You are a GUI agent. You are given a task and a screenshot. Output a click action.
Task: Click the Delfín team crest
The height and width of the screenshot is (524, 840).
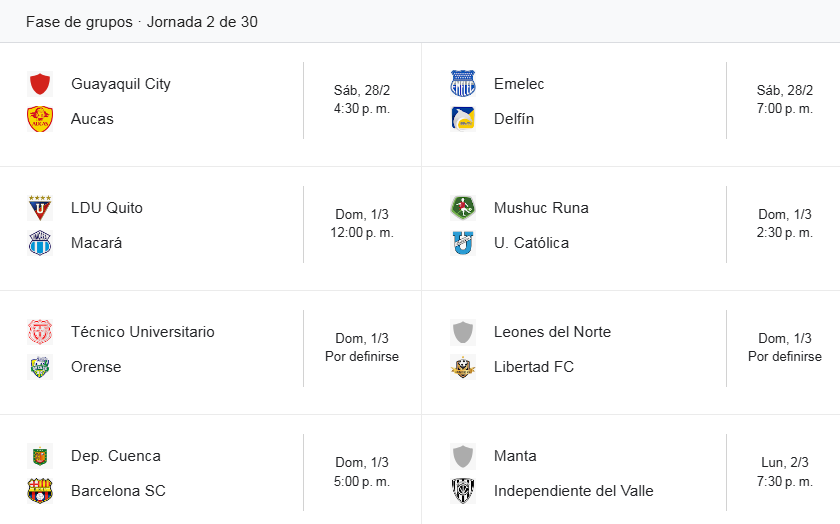[x=463, y=119]
